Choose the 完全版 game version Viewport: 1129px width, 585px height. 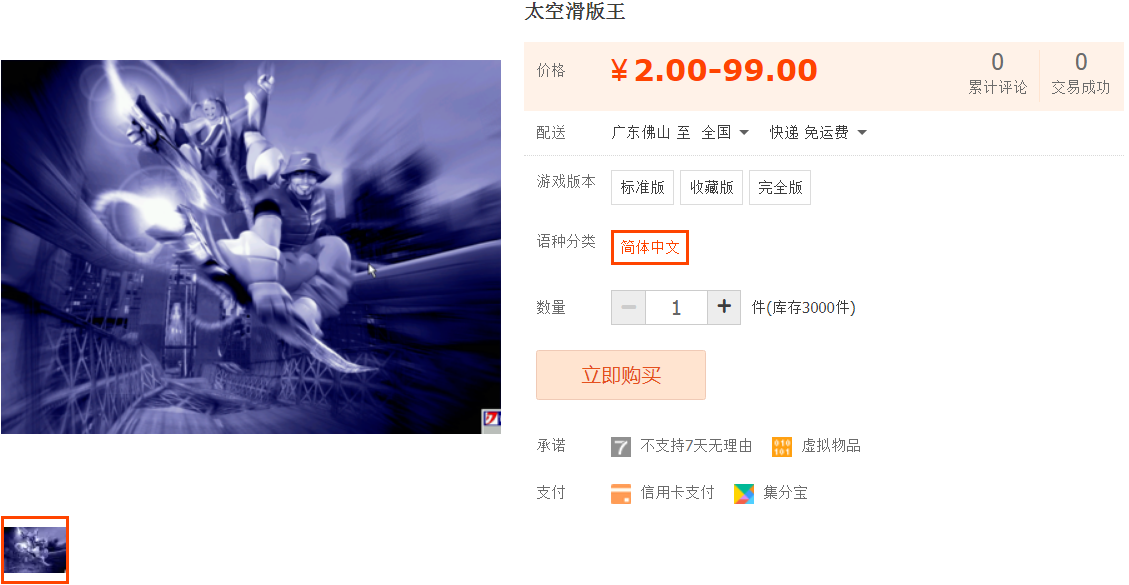point(780,187)
